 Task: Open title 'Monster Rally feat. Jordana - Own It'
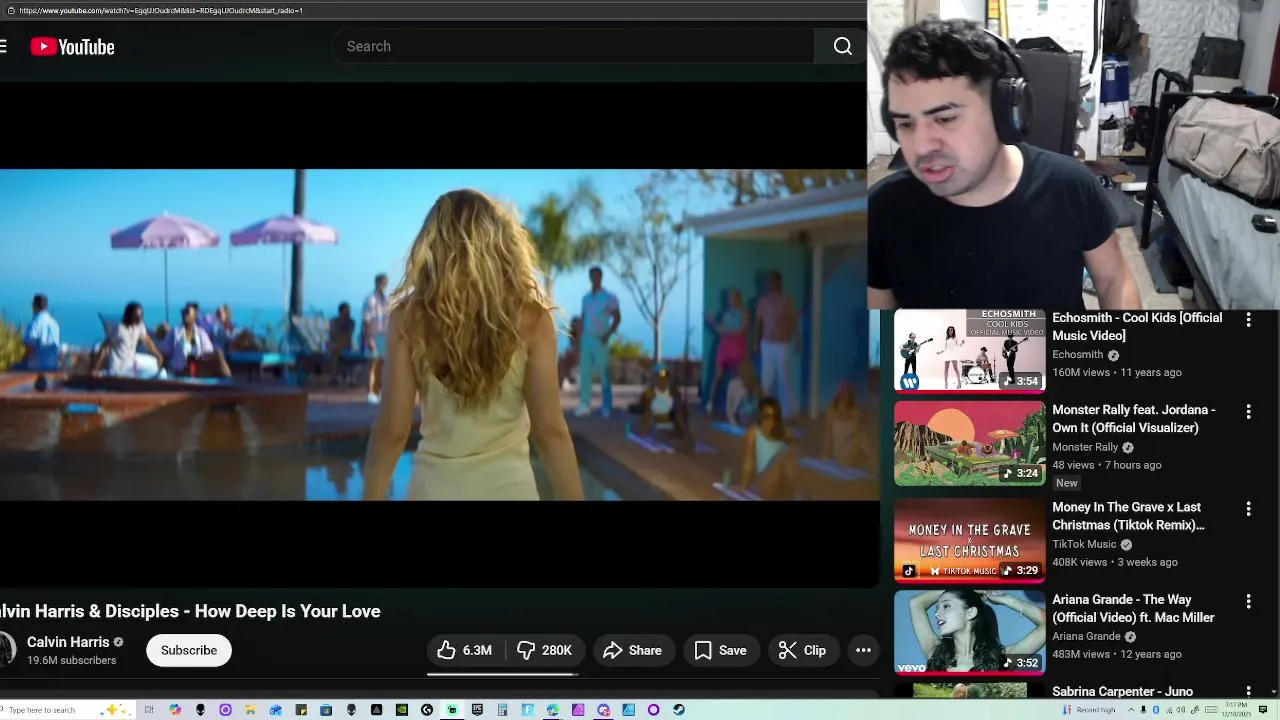click(x=1134, y=418)
